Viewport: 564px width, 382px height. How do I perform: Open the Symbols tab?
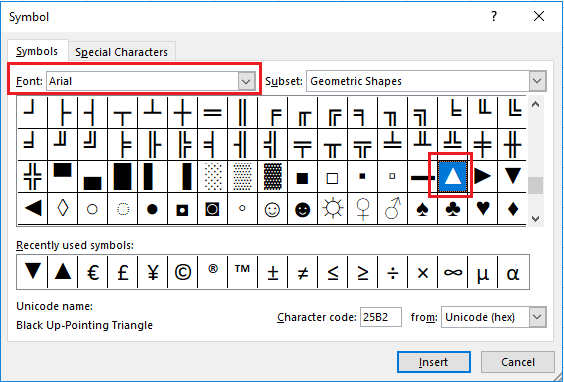[37, 51]
